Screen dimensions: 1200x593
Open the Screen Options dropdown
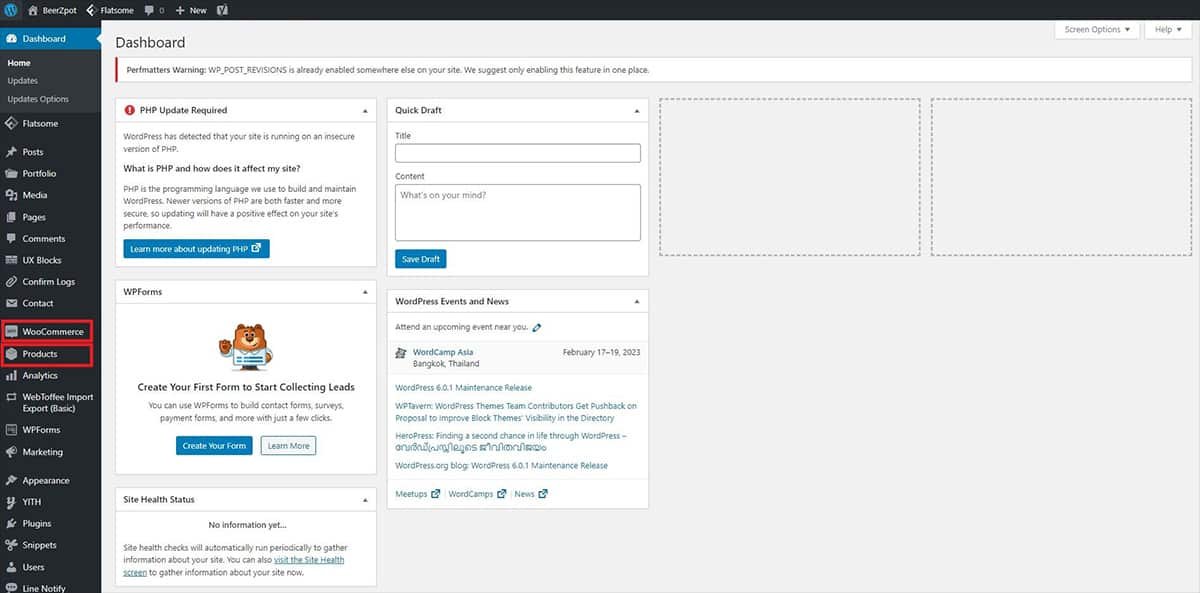click(1097, 30)
